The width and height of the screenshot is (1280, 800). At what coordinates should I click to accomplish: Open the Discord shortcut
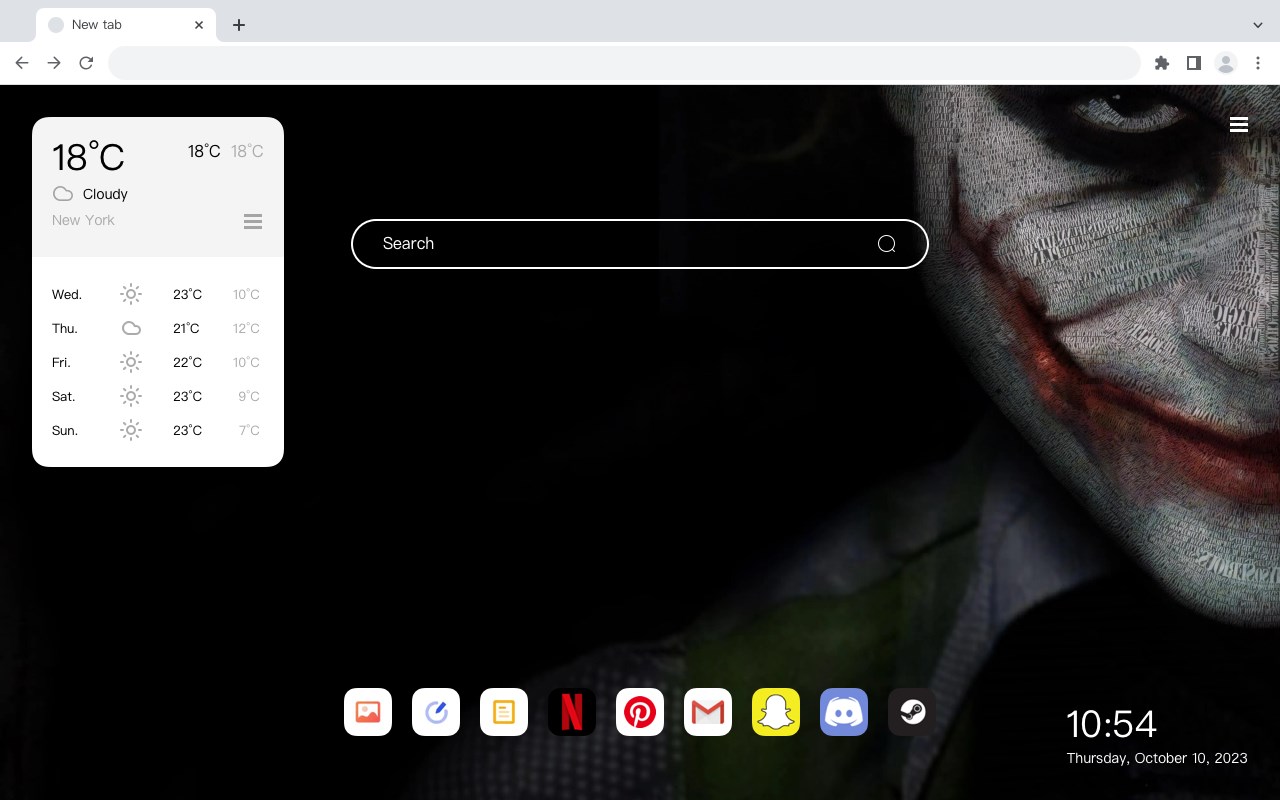pyautogui.click(x=844, y=712)
